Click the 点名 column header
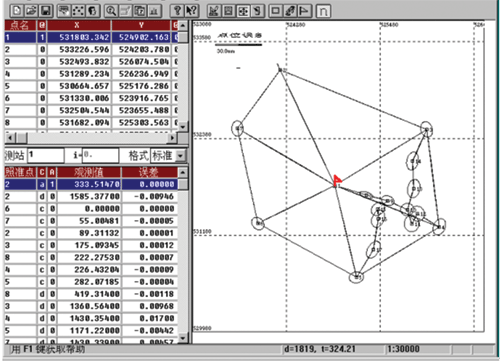The width and height of the screenshot is (500, 361). (20, 25)
